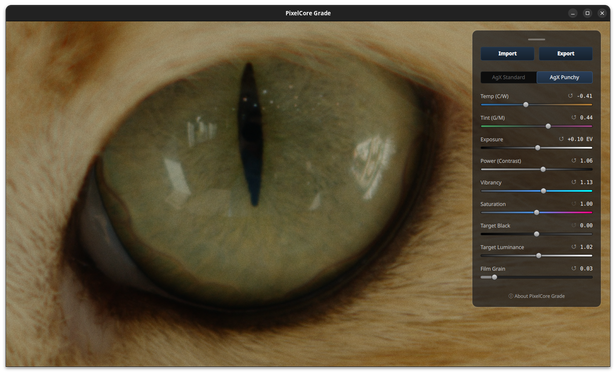Reset the Temp (C/W) value

570,96
